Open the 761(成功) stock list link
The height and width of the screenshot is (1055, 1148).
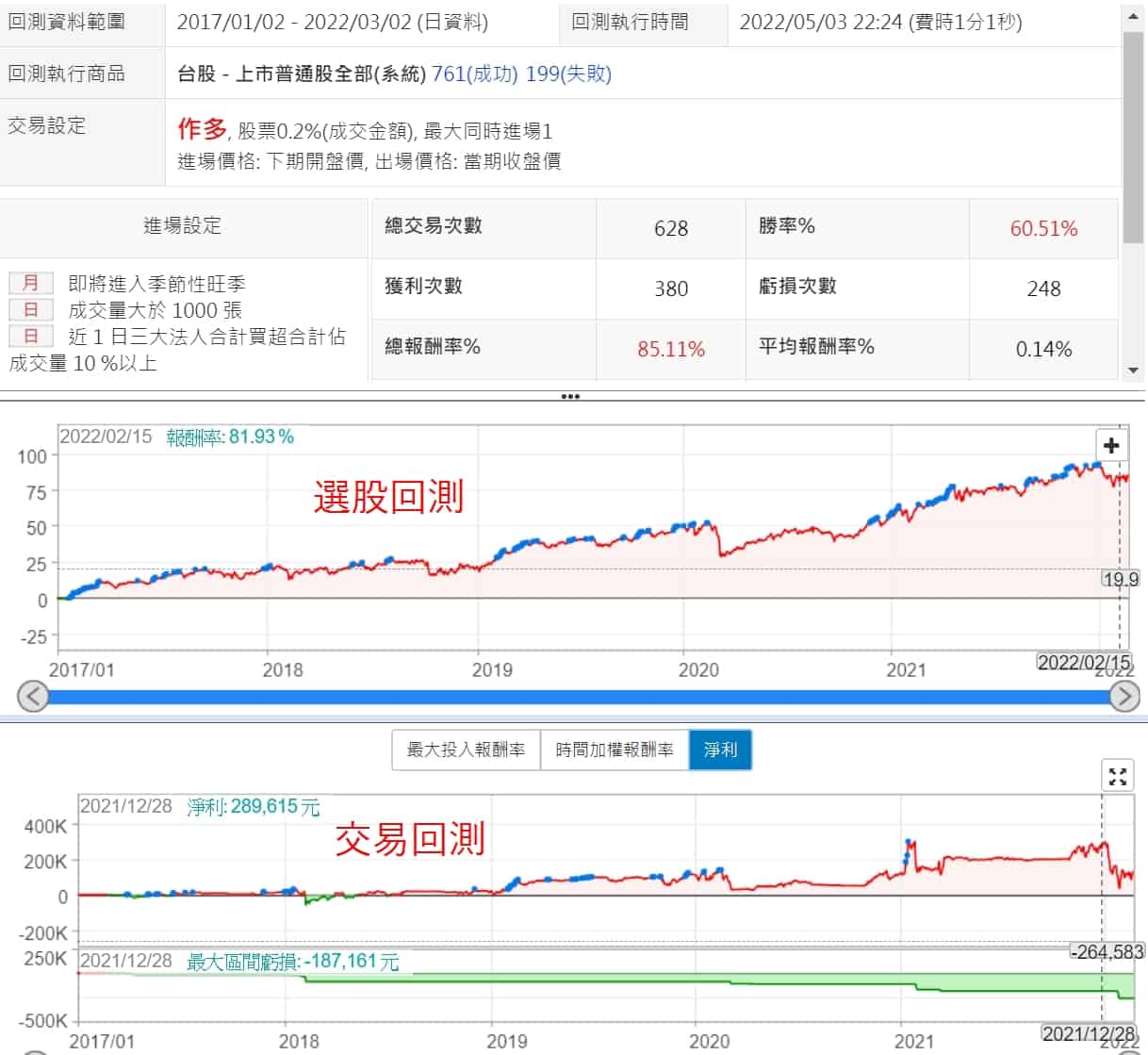tap(474, 74)
